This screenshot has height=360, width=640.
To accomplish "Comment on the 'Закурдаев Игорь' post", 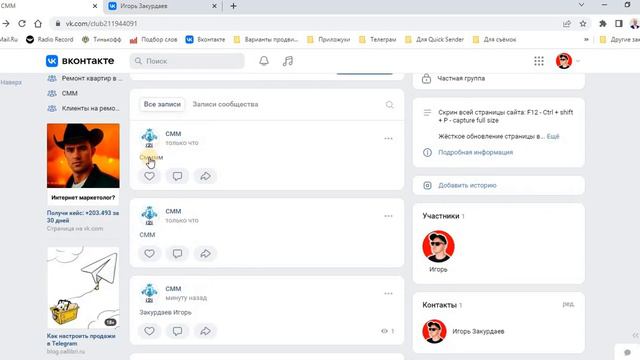I will 177,331.
